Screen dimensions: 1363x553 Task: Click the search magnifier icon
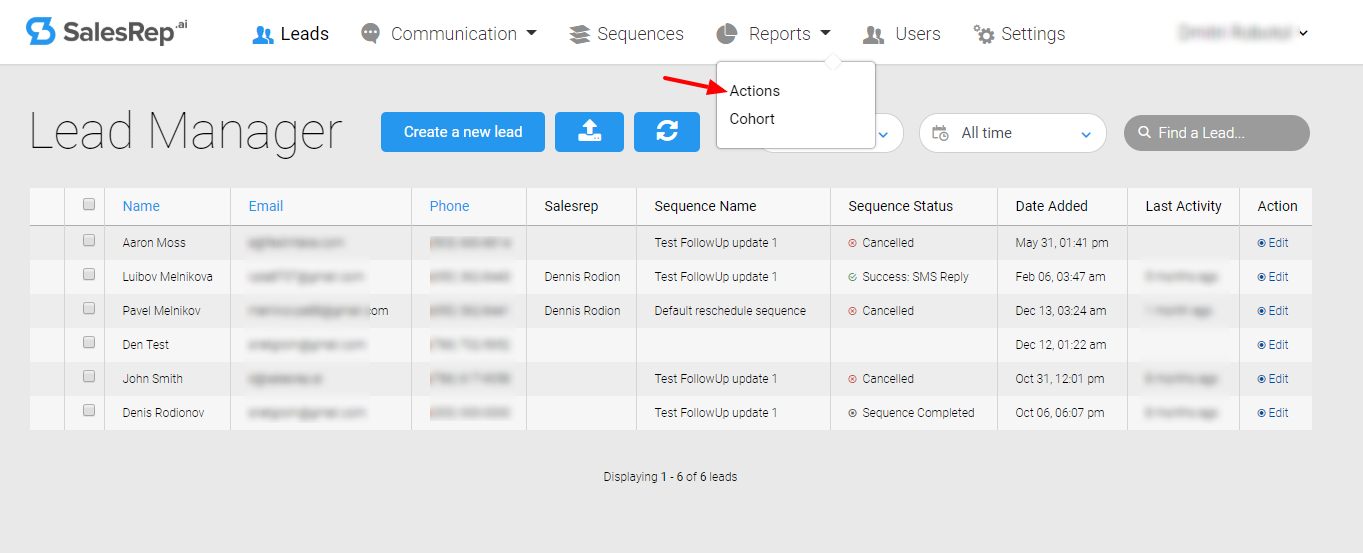1145,133
